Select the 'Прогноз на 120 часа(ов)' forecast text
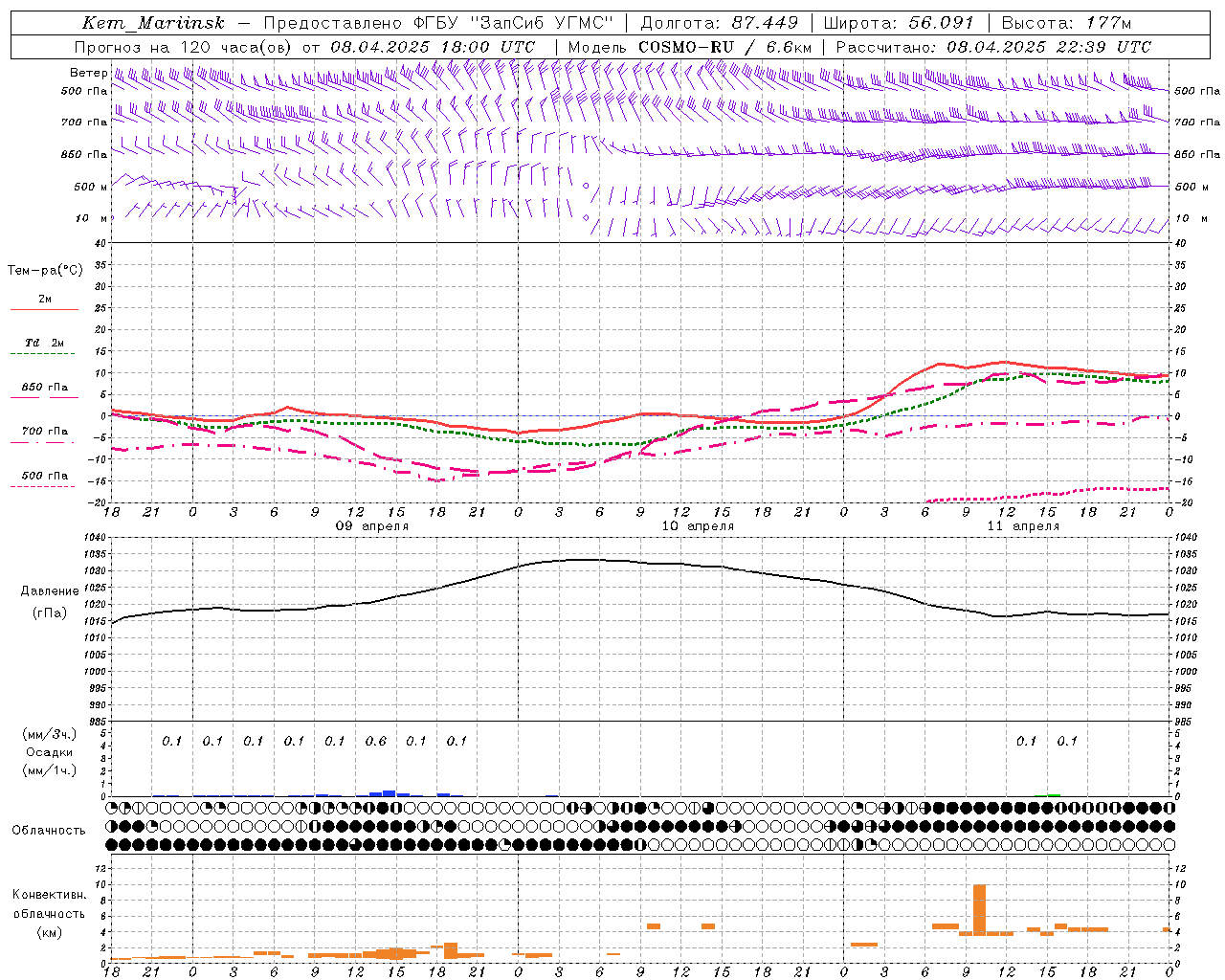The height and width of the screenshot is (980, 1225). (184, 47)
